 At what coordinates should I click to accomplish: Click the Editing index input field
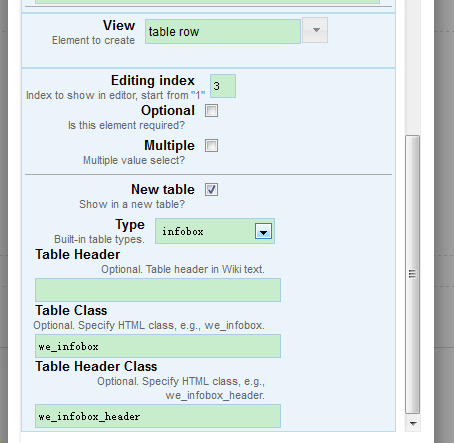click(x=223, y=86)
